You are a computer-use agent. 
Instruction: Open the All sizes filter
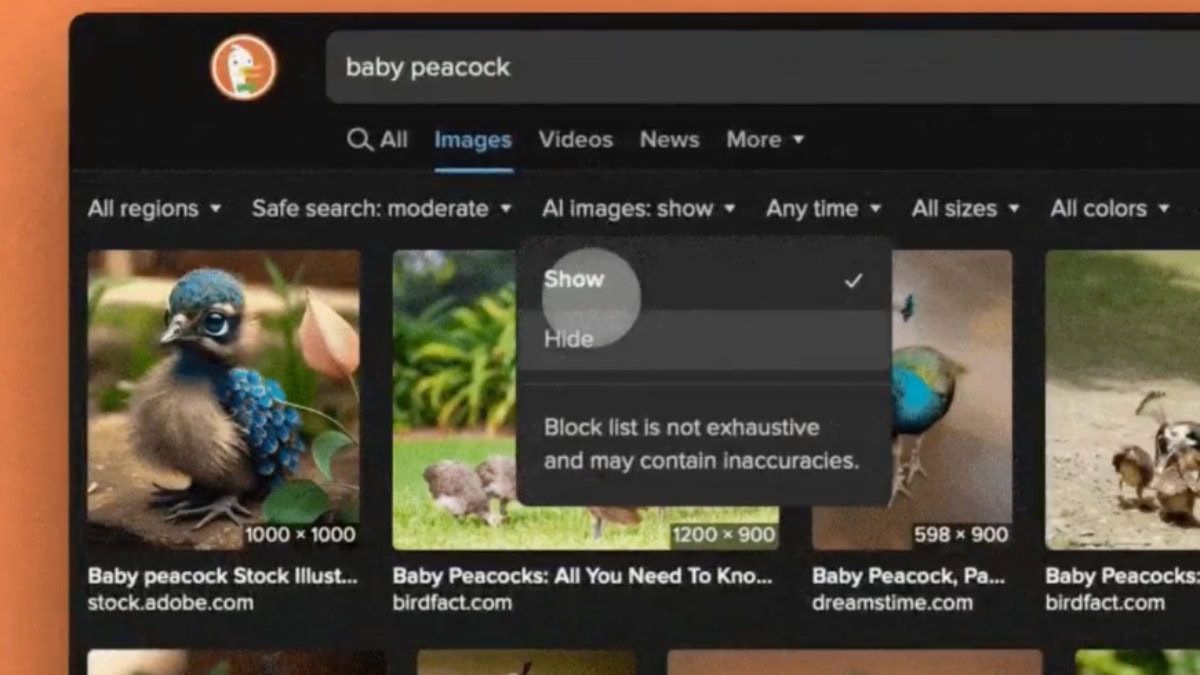(x=966, y=209)
